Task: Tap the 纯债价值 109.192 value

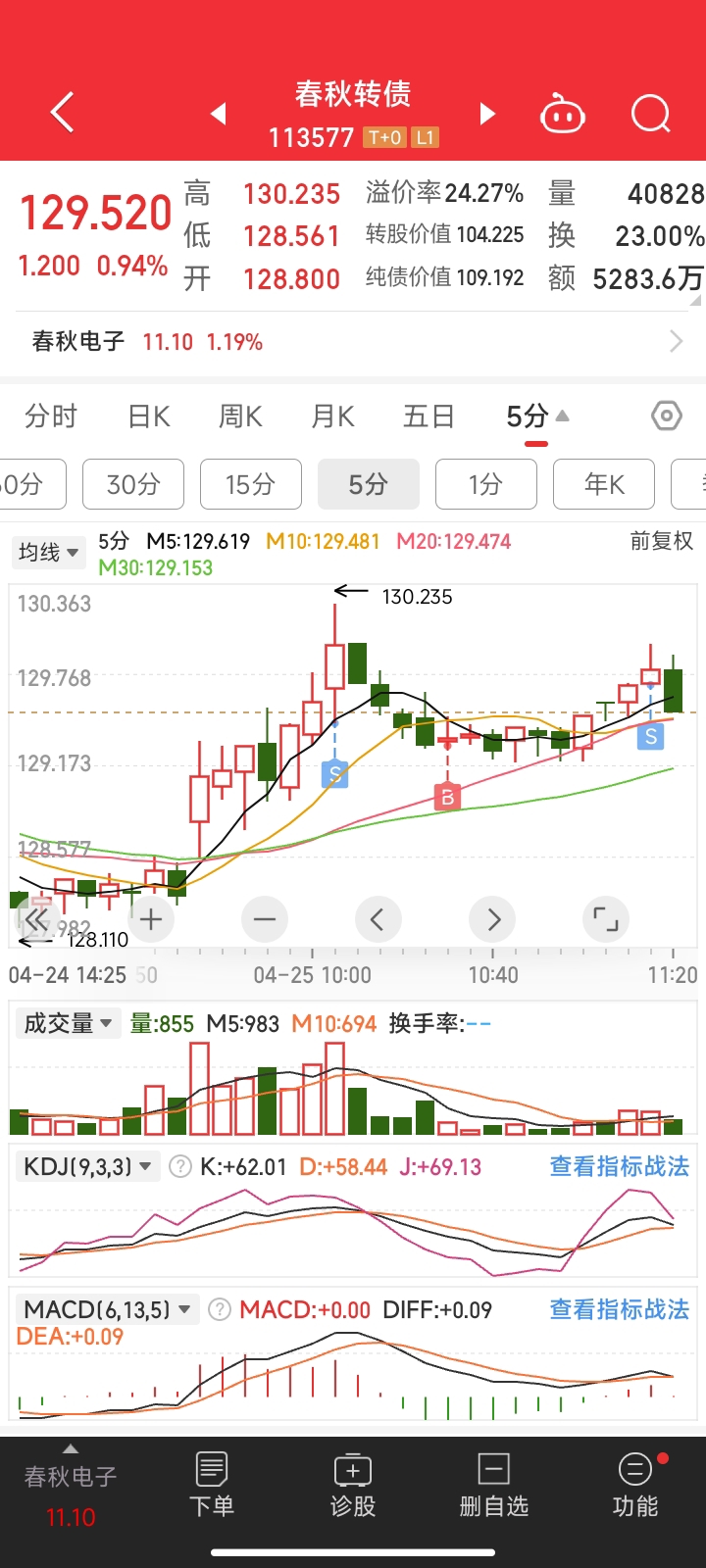Action: 490,277
